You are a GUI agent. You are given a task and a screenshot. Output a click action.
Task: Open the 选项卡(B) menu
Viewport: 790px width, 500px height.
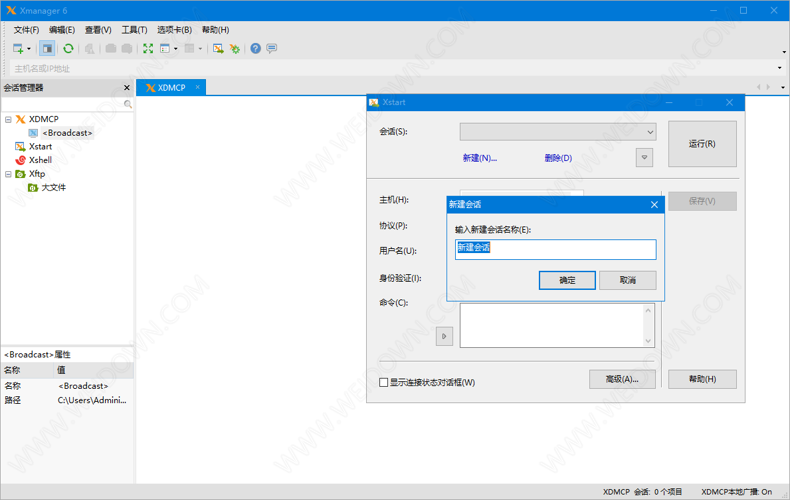(x=174, y=30)
